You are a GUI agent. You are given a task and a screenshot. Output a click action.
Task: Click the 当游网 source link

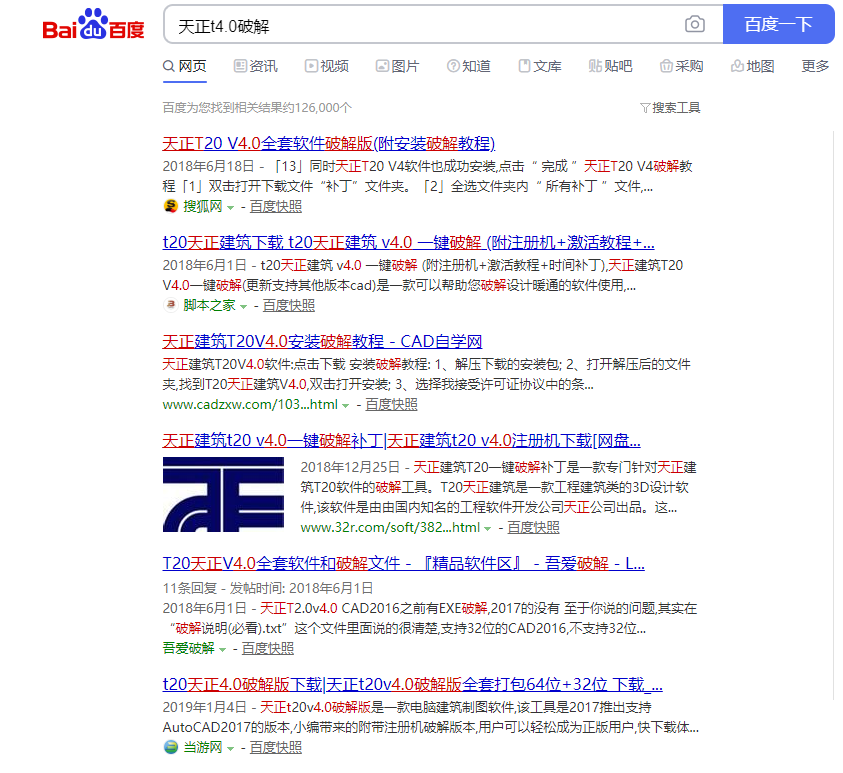(x=203, y=748)
